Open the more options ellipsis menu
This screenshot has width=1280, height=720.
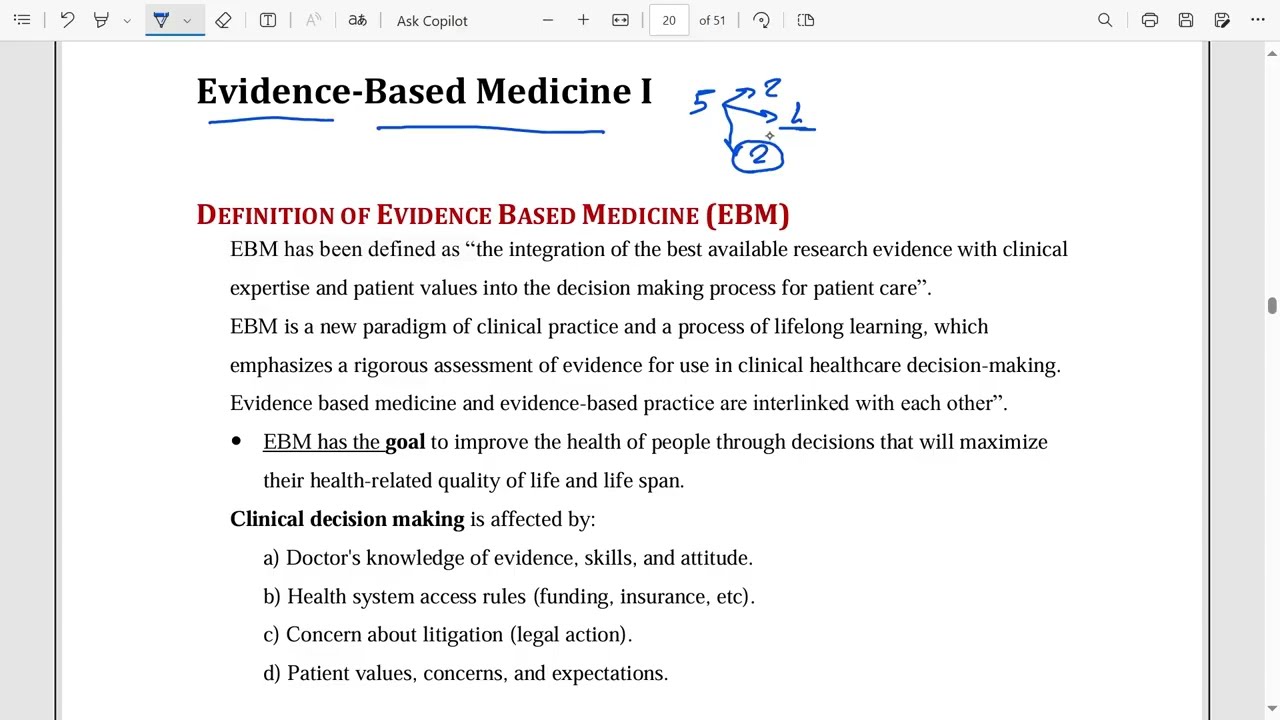coord(1258,20)
